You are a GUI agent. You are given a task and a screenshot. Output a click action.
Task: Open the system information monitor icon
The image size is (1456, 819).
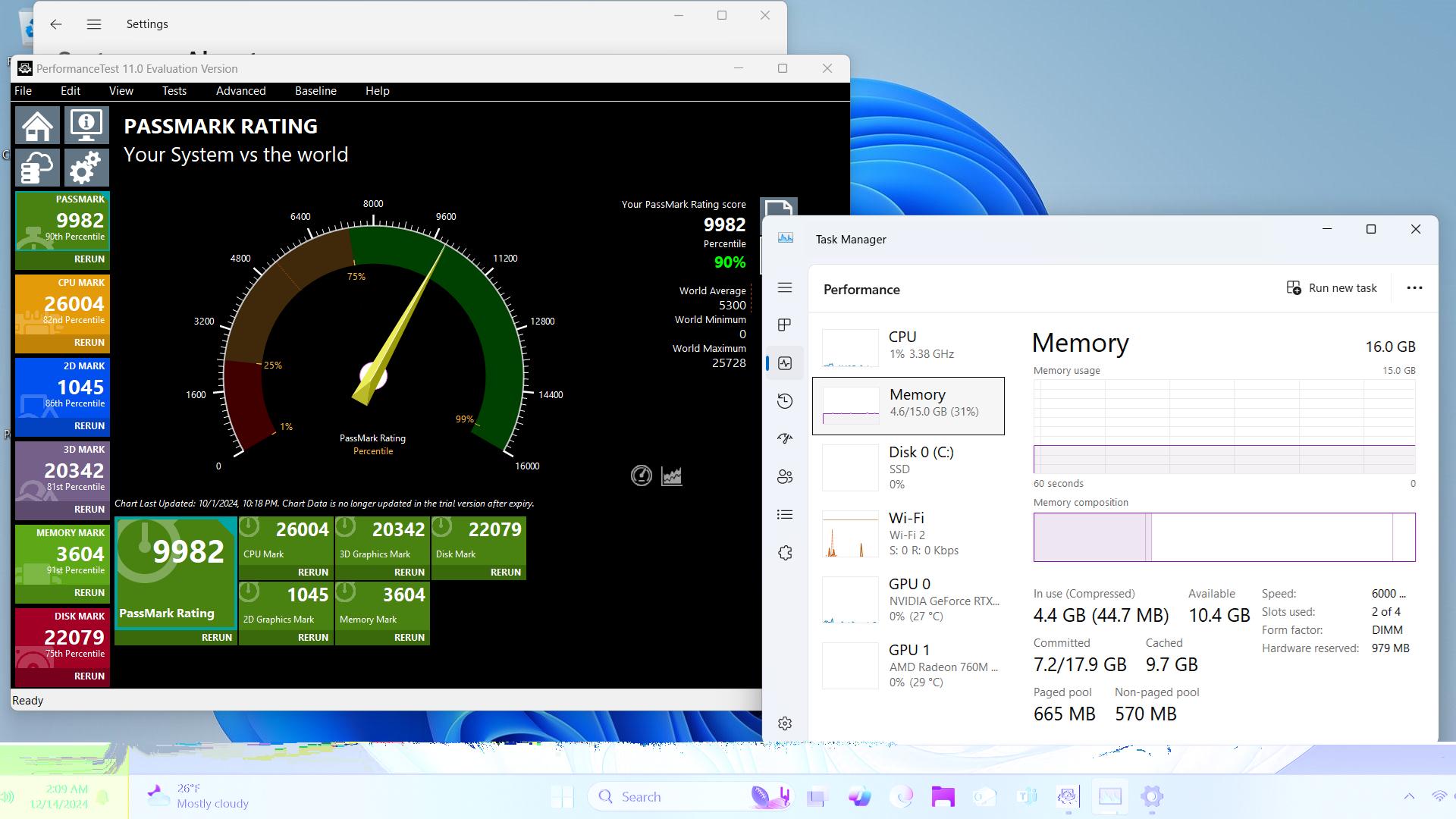click(86, 125)
